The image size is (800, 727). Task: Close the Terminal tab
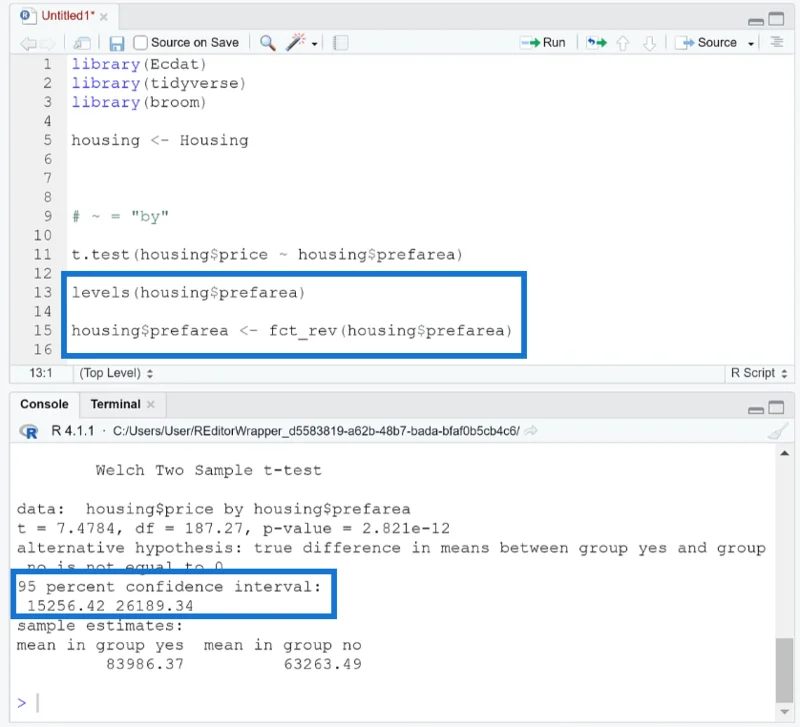[x=151, y=405]
